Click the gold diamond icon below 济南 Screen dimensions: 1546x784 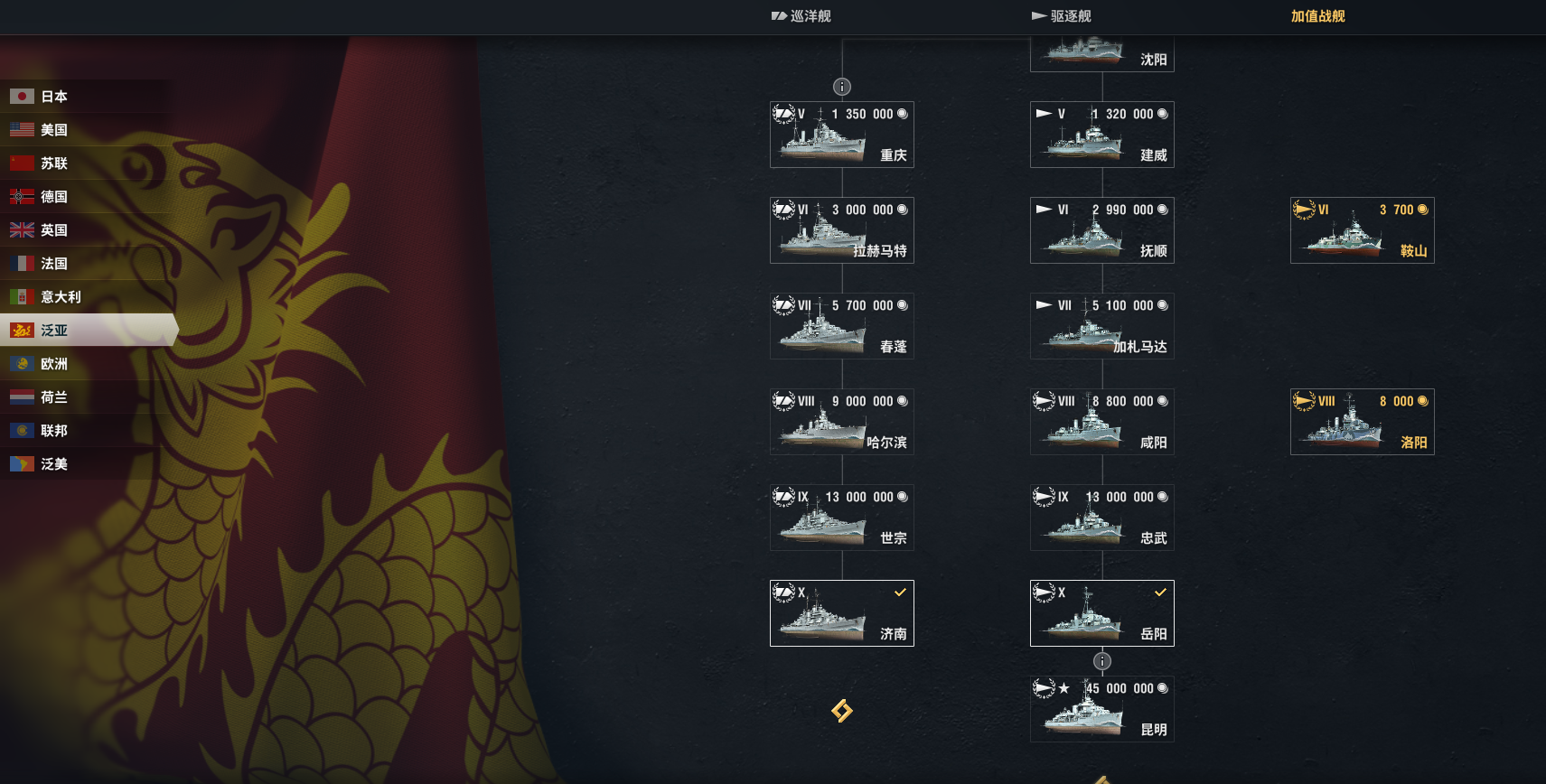click(x=842, y=711)
